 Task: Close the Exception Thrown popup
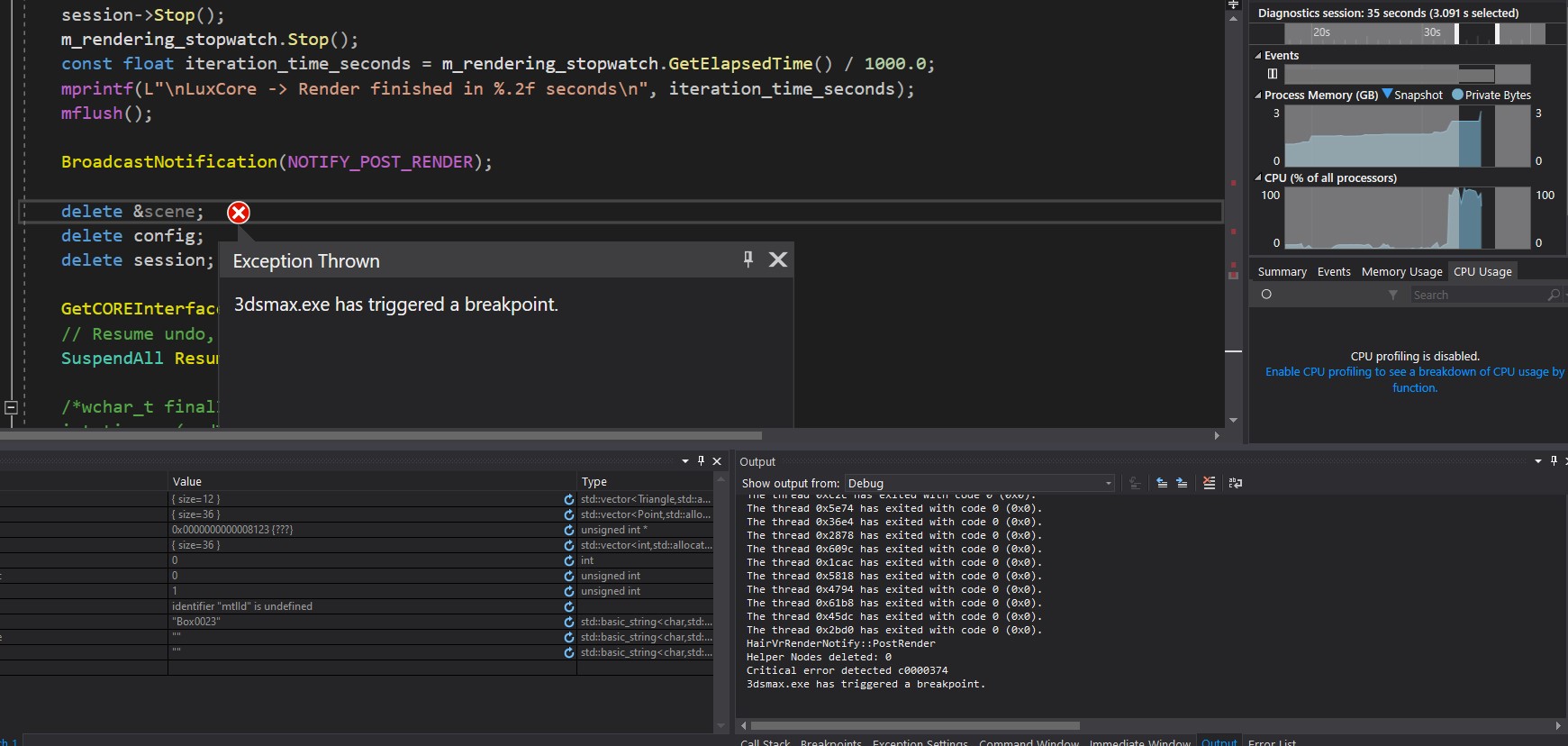pos(778,259)
